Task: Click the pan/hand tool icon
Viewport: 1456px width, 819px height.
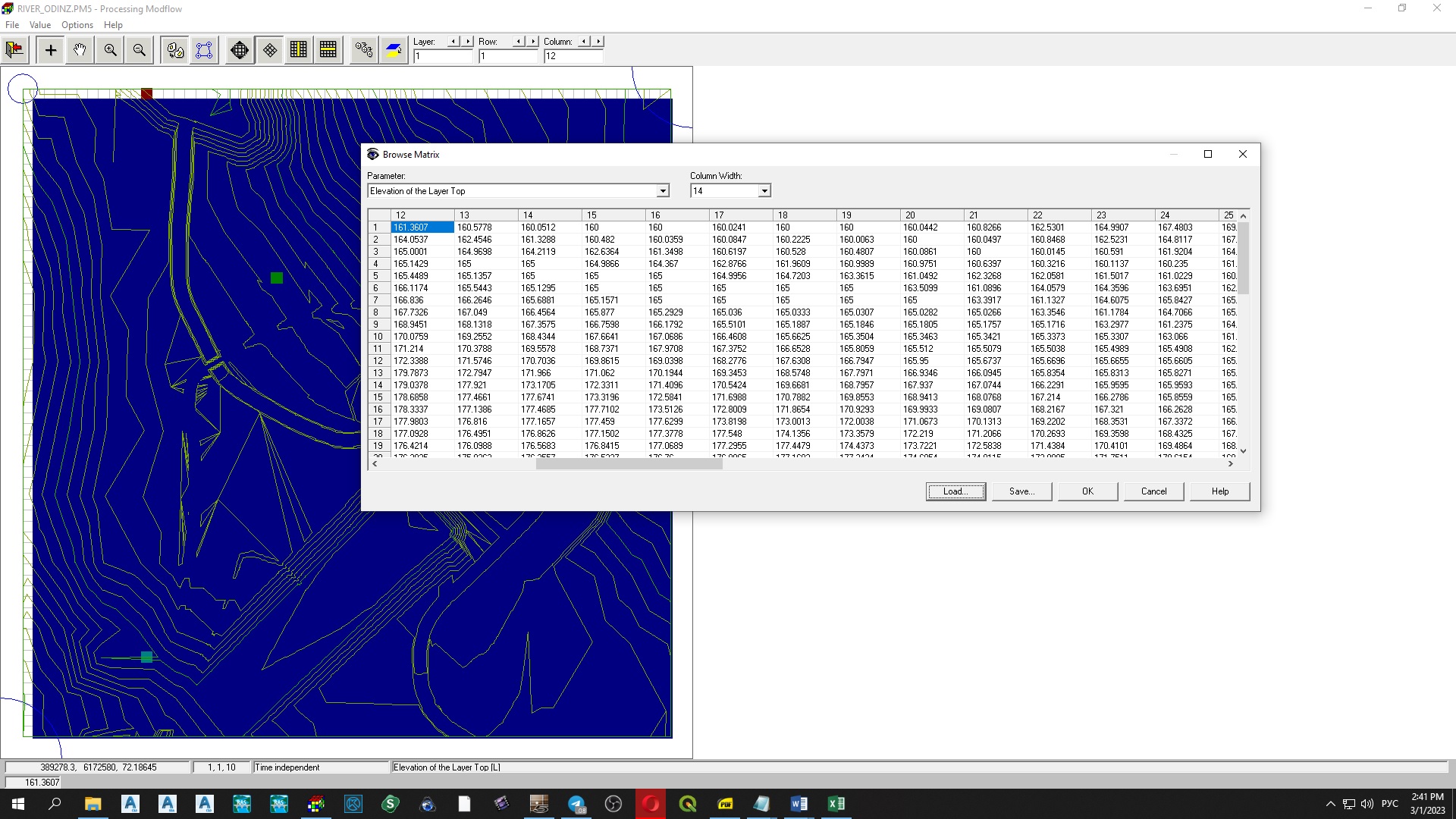Action: (79, 50)
